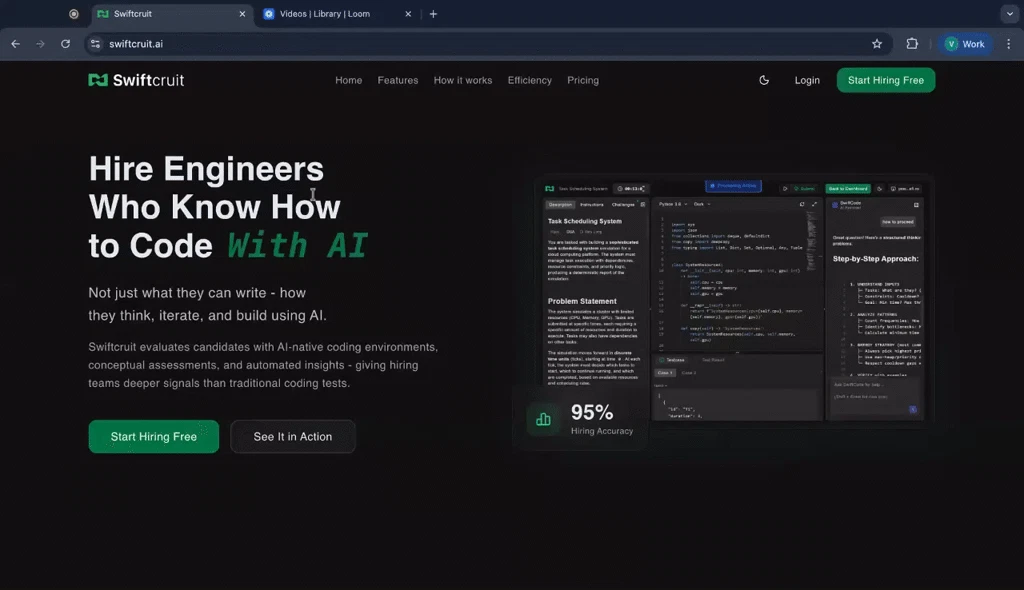Viewport: 1024px width, 590px height.
Task: Open the Chrome three-dot menu
Action: point(1008,44)
